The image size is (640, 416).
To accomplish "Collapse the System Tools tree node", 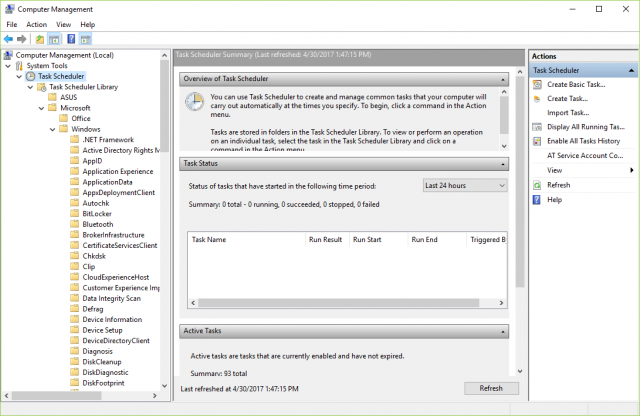I will (x=10, y=65).
